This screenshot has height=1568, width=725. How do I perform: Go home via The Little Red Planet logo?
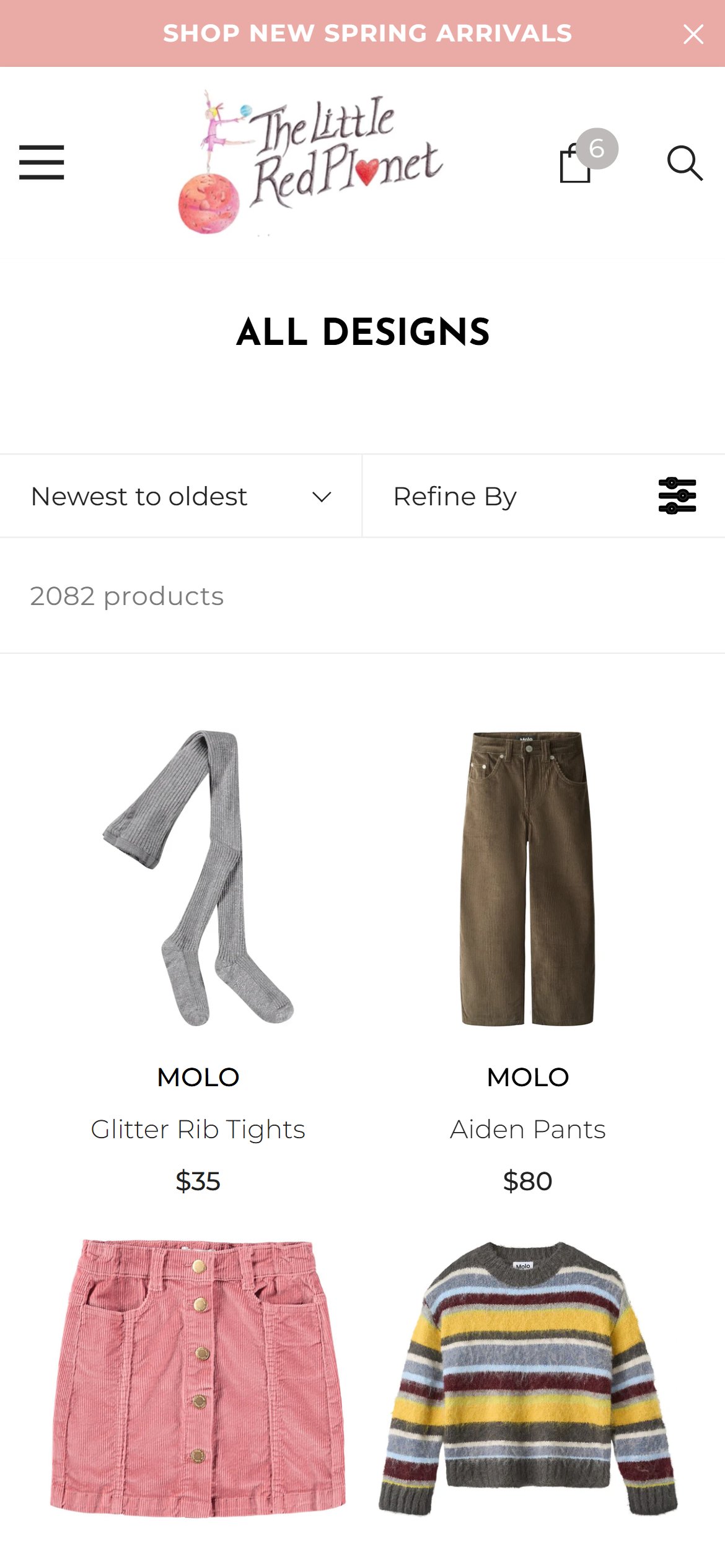tap(310, 163)
